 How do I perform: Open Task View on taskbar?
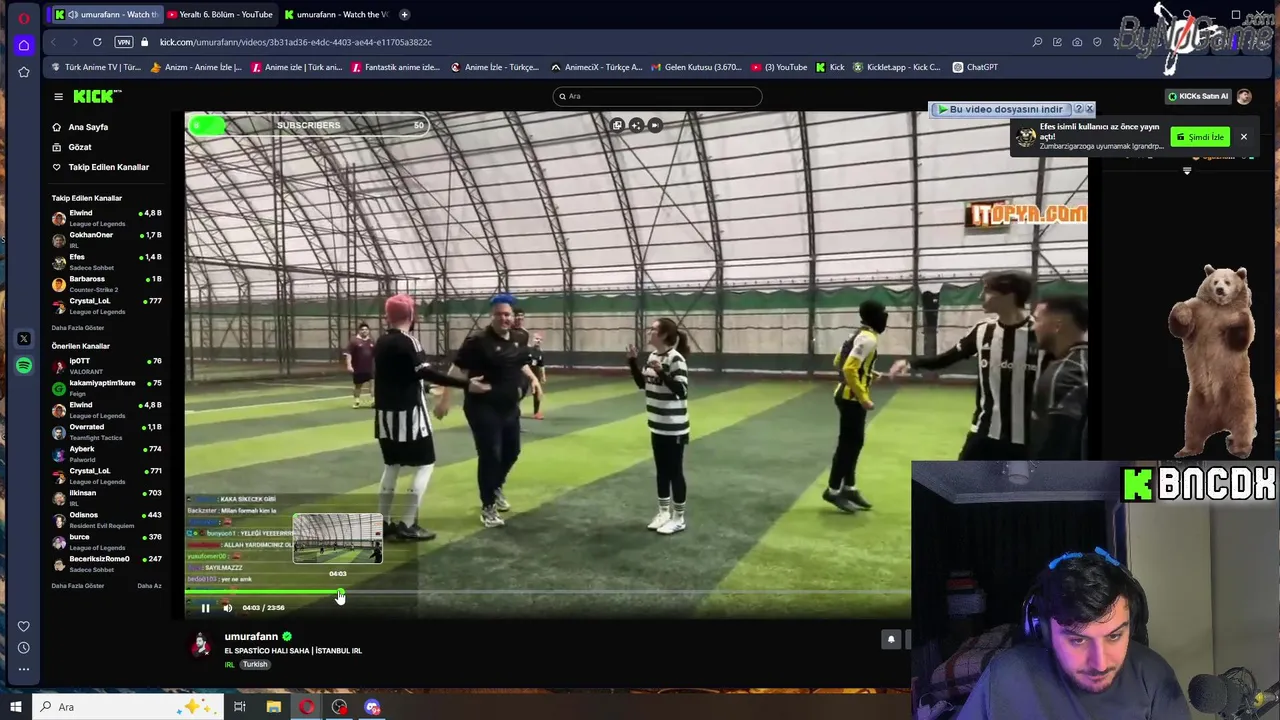click(x=240, y=707)
